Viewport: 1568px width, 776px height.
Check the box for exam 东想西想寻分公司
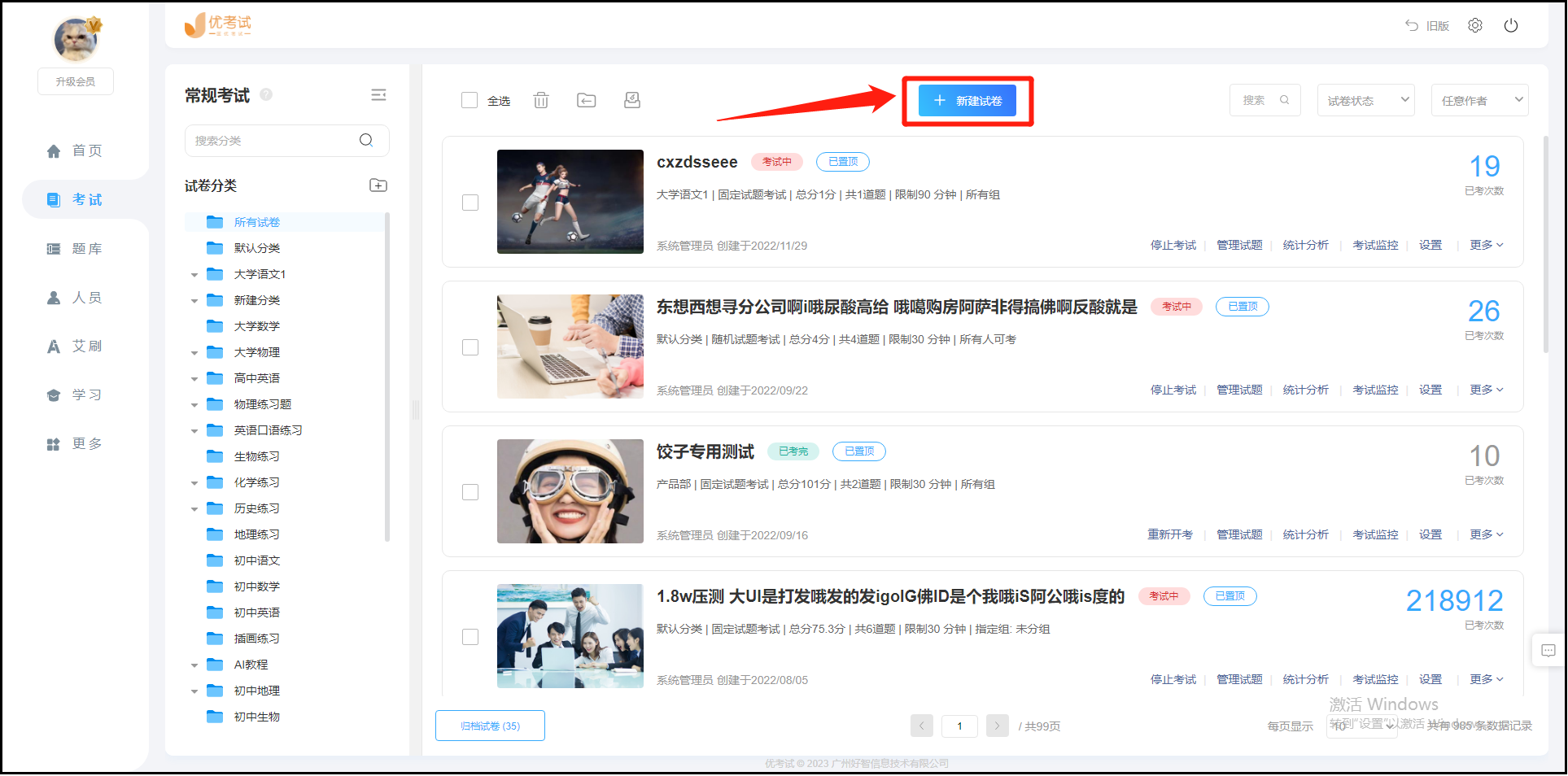coord(470,347)
